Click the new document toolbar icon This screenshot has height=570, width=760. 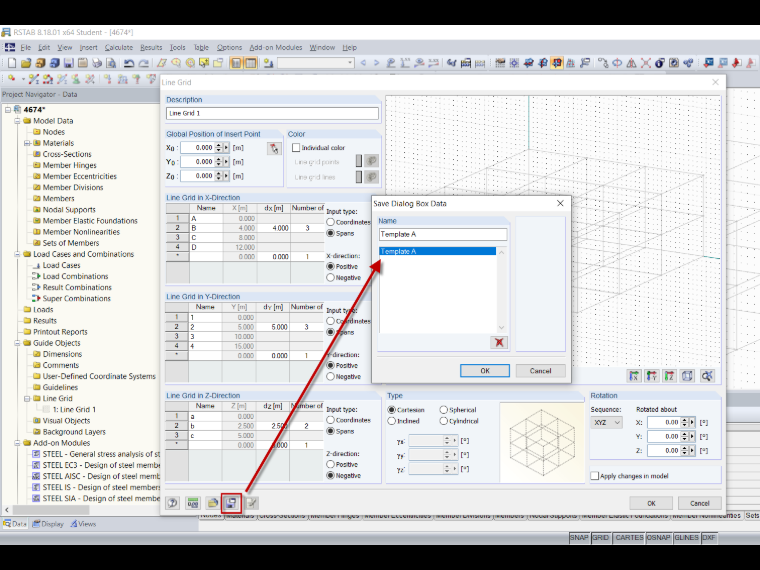[x=12, y=63]
